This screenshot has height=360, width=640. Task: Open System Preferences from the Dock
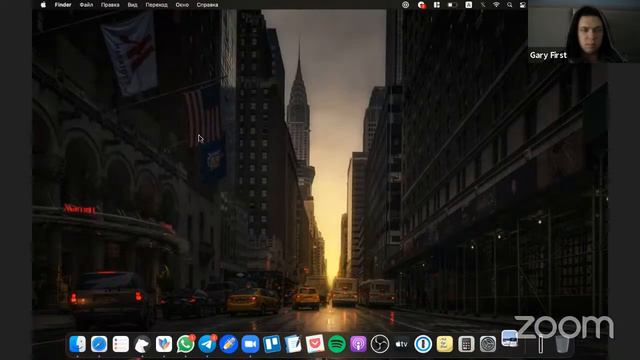[x=488, y=344]
